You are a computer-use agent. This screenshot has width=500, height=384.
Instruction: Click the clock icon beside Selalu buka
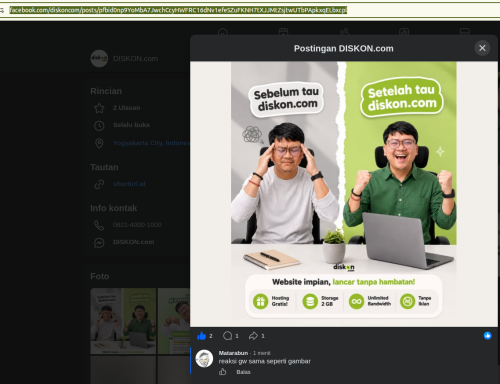(x=99, y=125)
